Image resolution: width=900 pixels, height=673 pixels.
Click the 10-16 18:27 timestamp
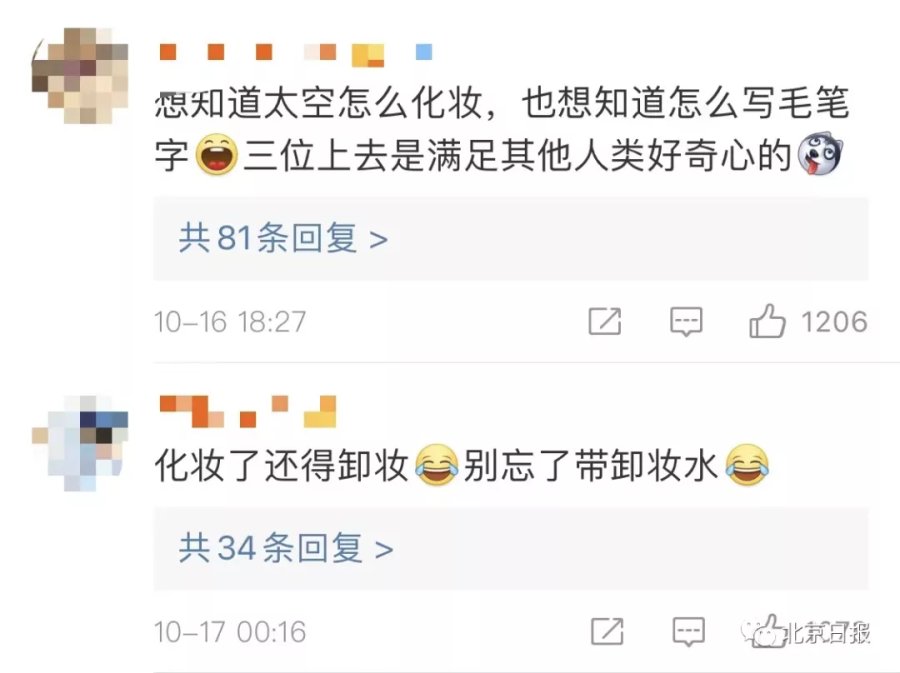pos(230,322)
